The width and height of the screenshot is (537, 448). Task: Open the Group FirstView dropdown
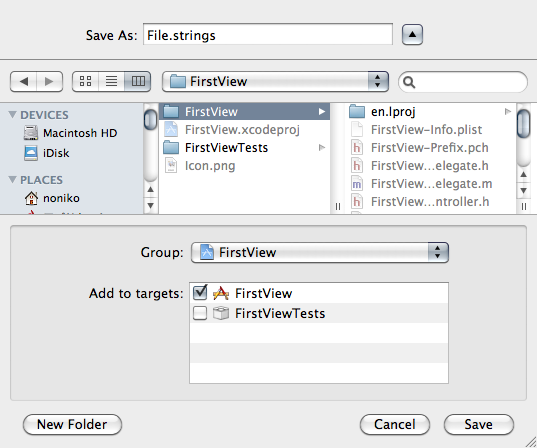point(320,252)
